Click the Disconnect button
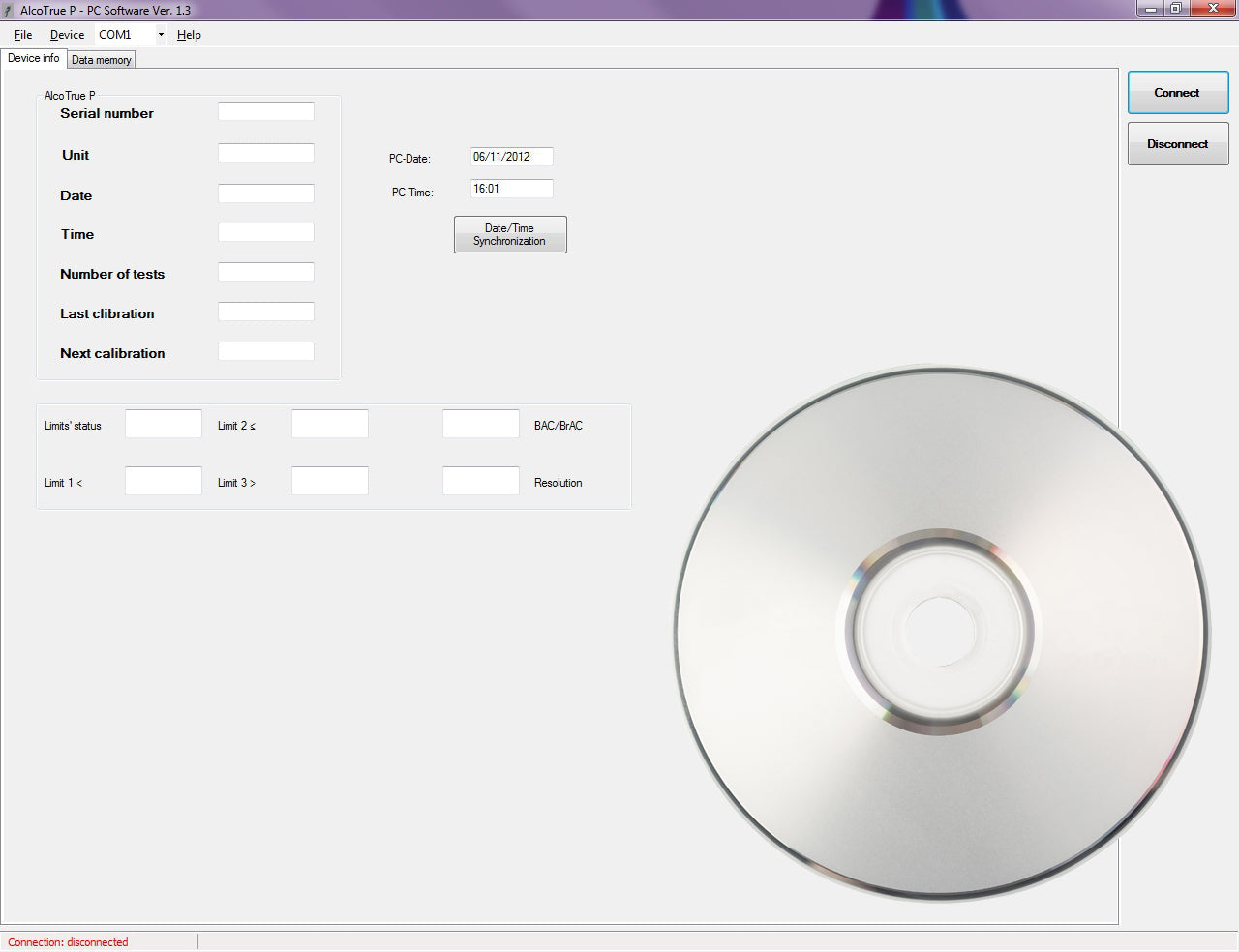Image resolution: width=1239 pixels, height=952 pixels. click(x=1177, y=143)
